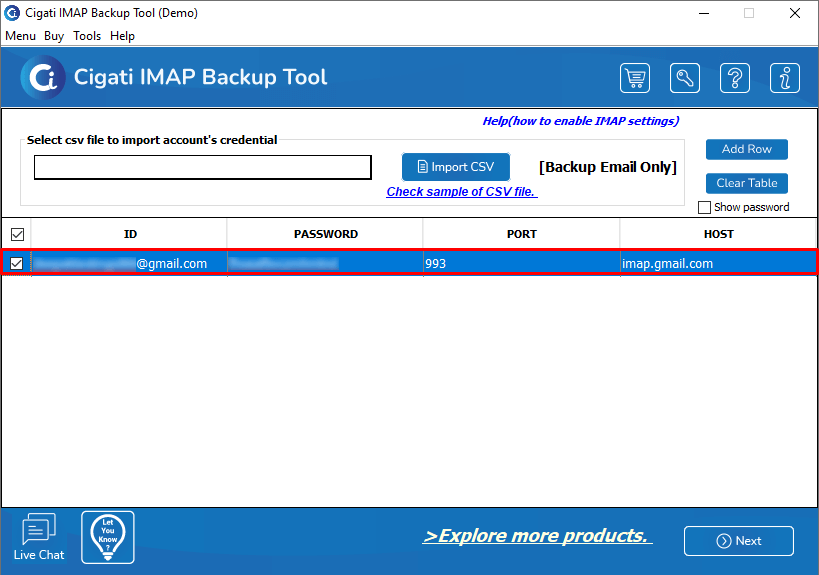Click the HOST column header
Image resolution: width=819 pixels, height=575 pixels.
pos(718,234)
